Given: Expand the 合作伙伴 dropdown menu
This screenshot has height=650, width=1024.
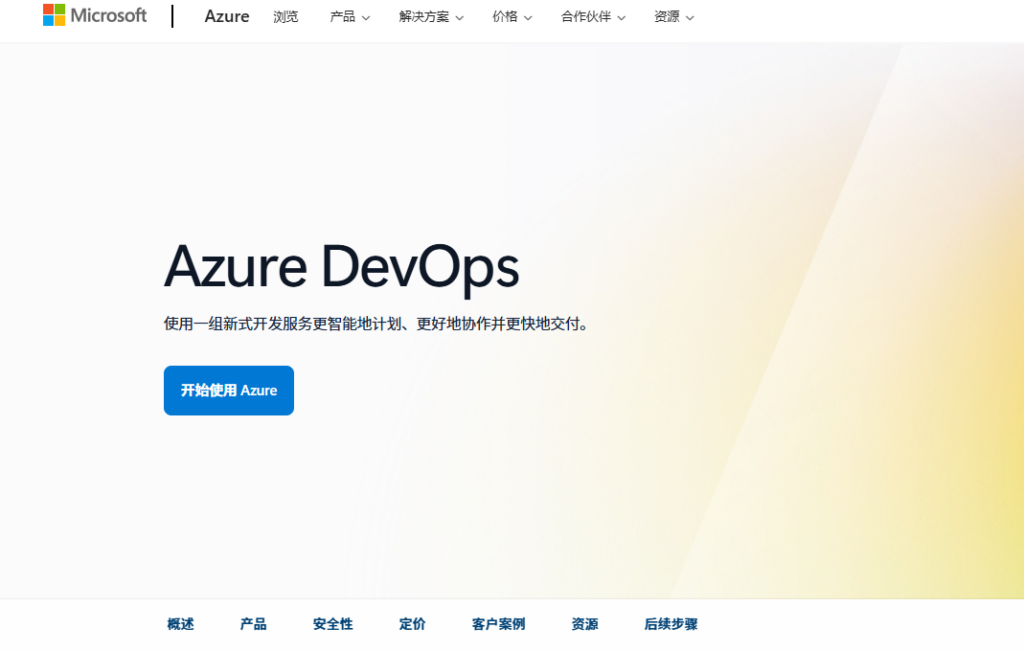Looking at the screenshot, I should [x=593, y=17].
